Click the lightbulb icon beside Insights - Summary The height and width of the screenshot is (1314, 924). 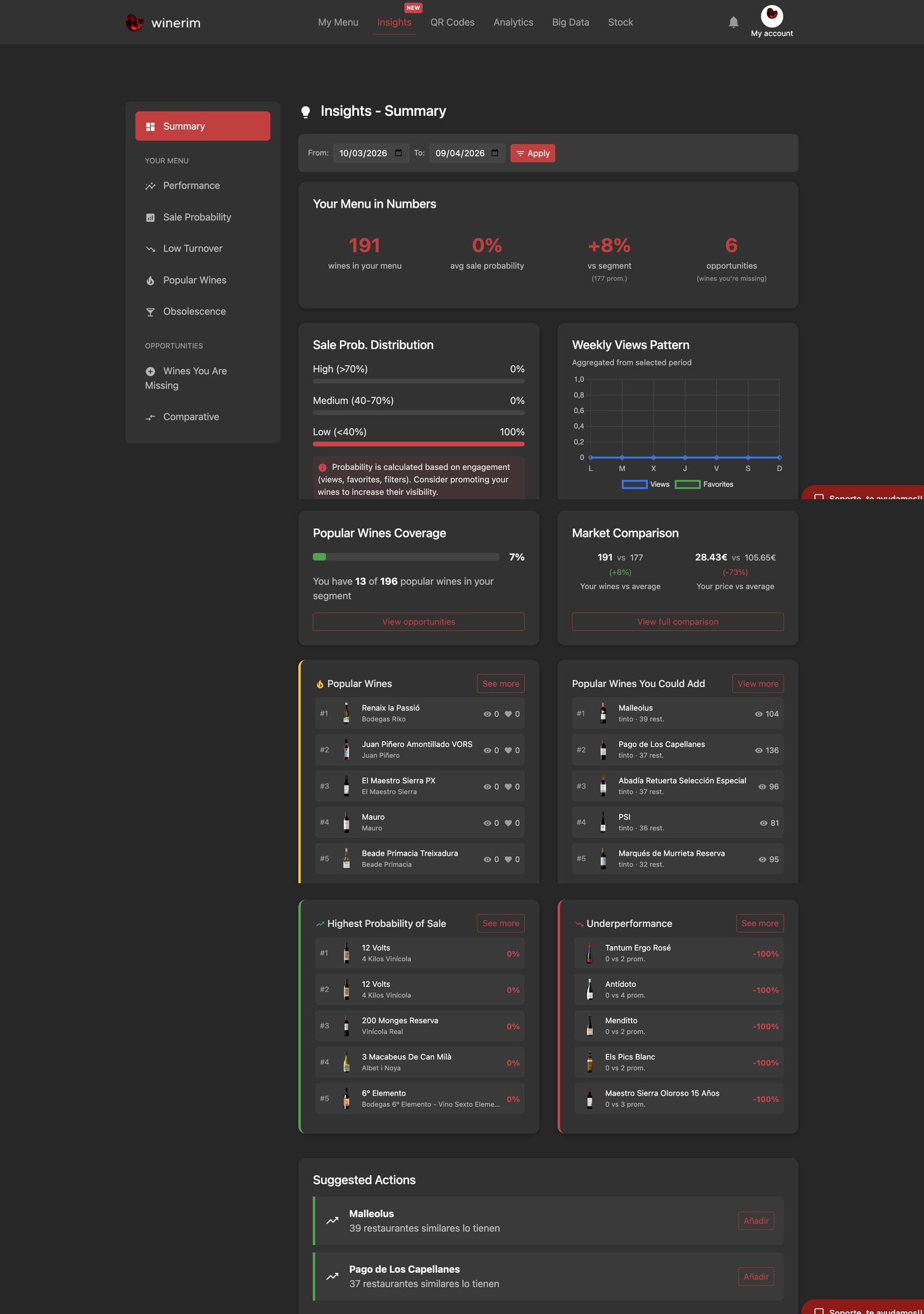306,112
